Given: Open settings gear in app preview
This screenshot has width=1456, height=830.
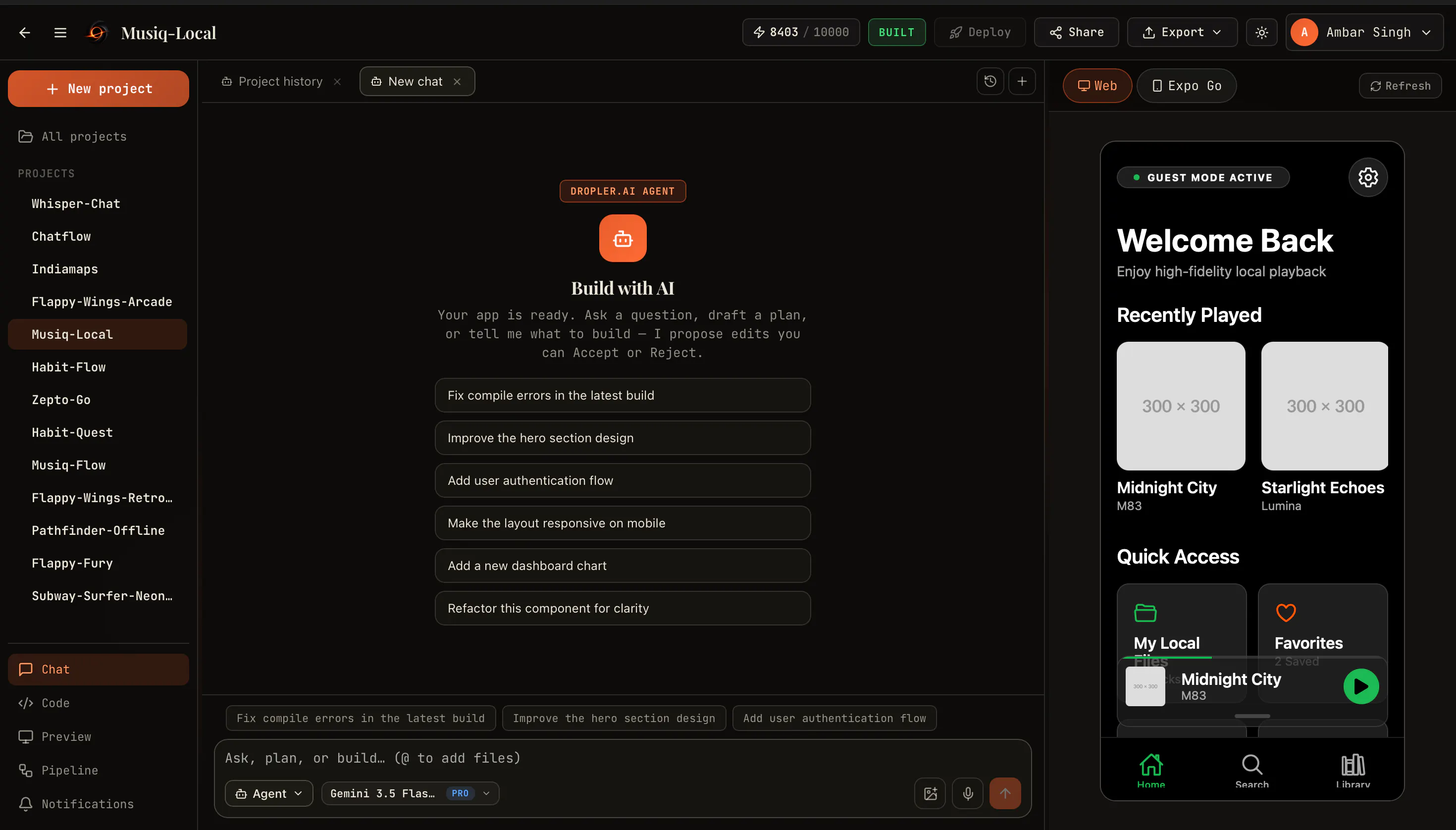Looking at the screenshot, I should click(x=1368, y=177).
